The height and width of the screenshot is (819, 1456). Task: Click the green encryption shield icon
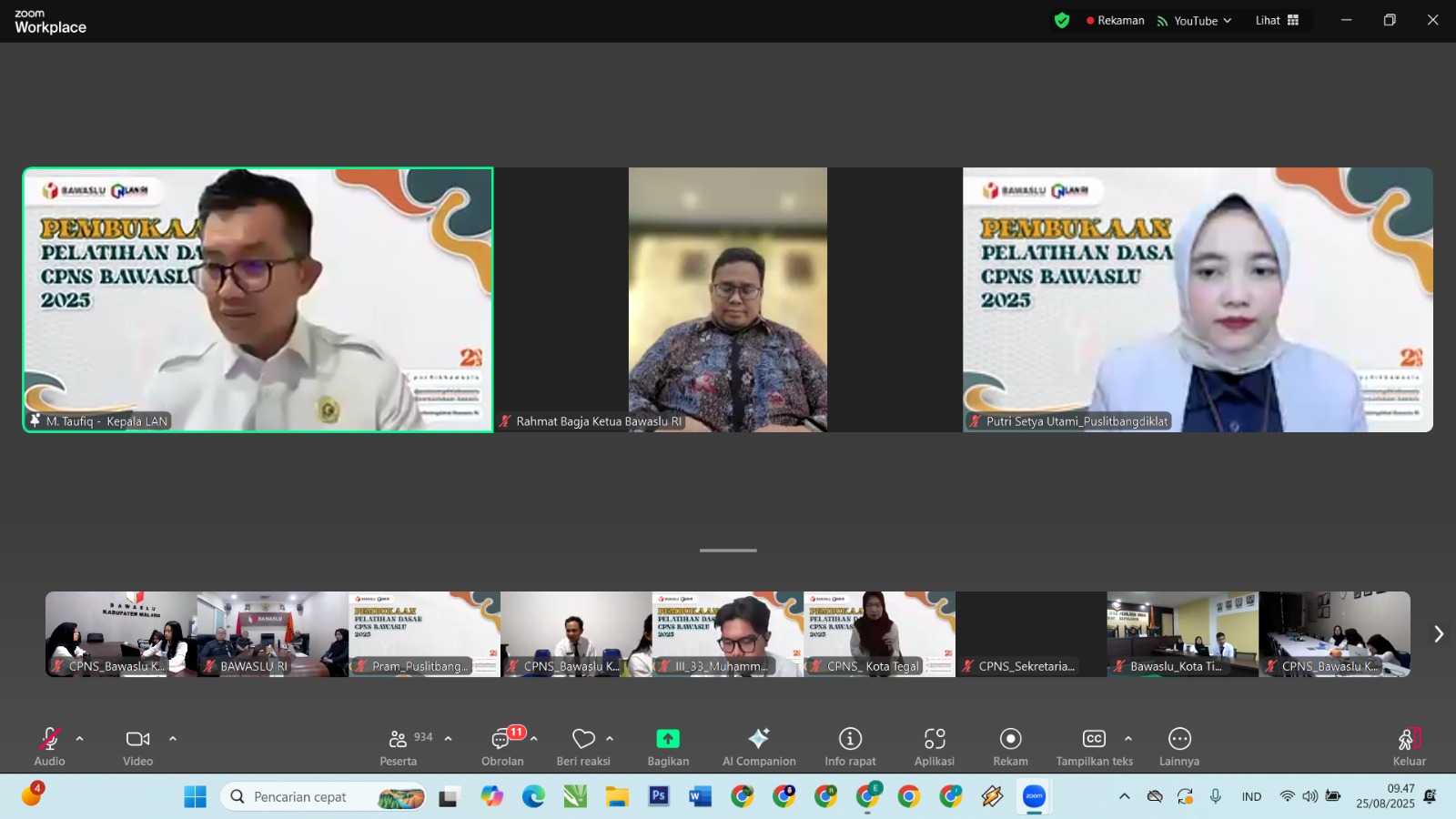1062,20
